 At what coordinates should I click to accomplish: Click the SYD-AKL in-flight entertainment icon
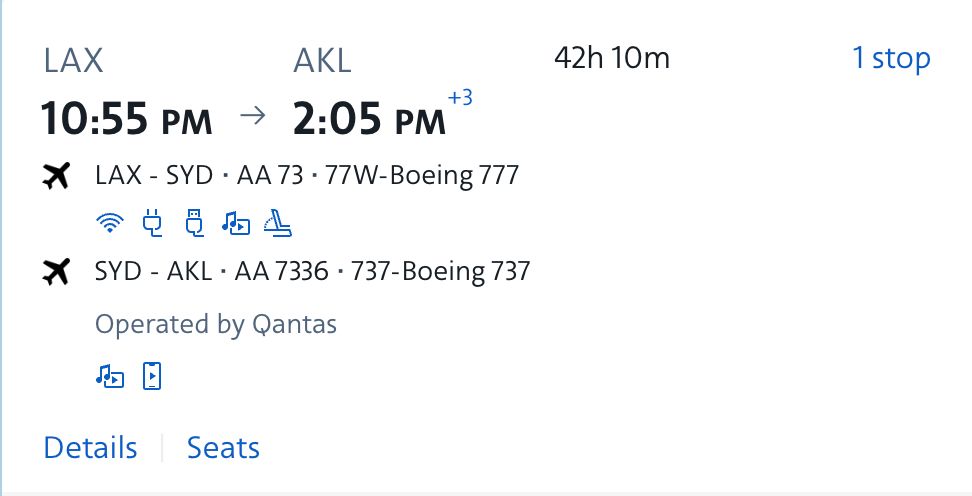point(110,376)
